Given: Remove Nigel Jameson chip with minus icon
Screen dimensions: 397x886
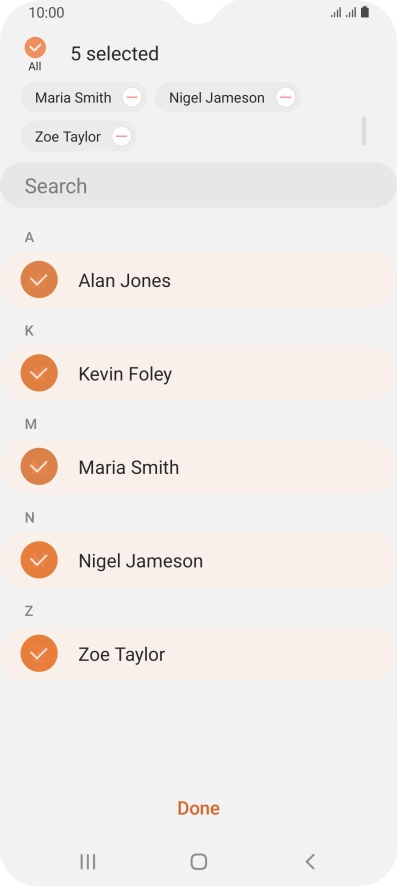Looking at the screenshot, I should tap(285, 98).
